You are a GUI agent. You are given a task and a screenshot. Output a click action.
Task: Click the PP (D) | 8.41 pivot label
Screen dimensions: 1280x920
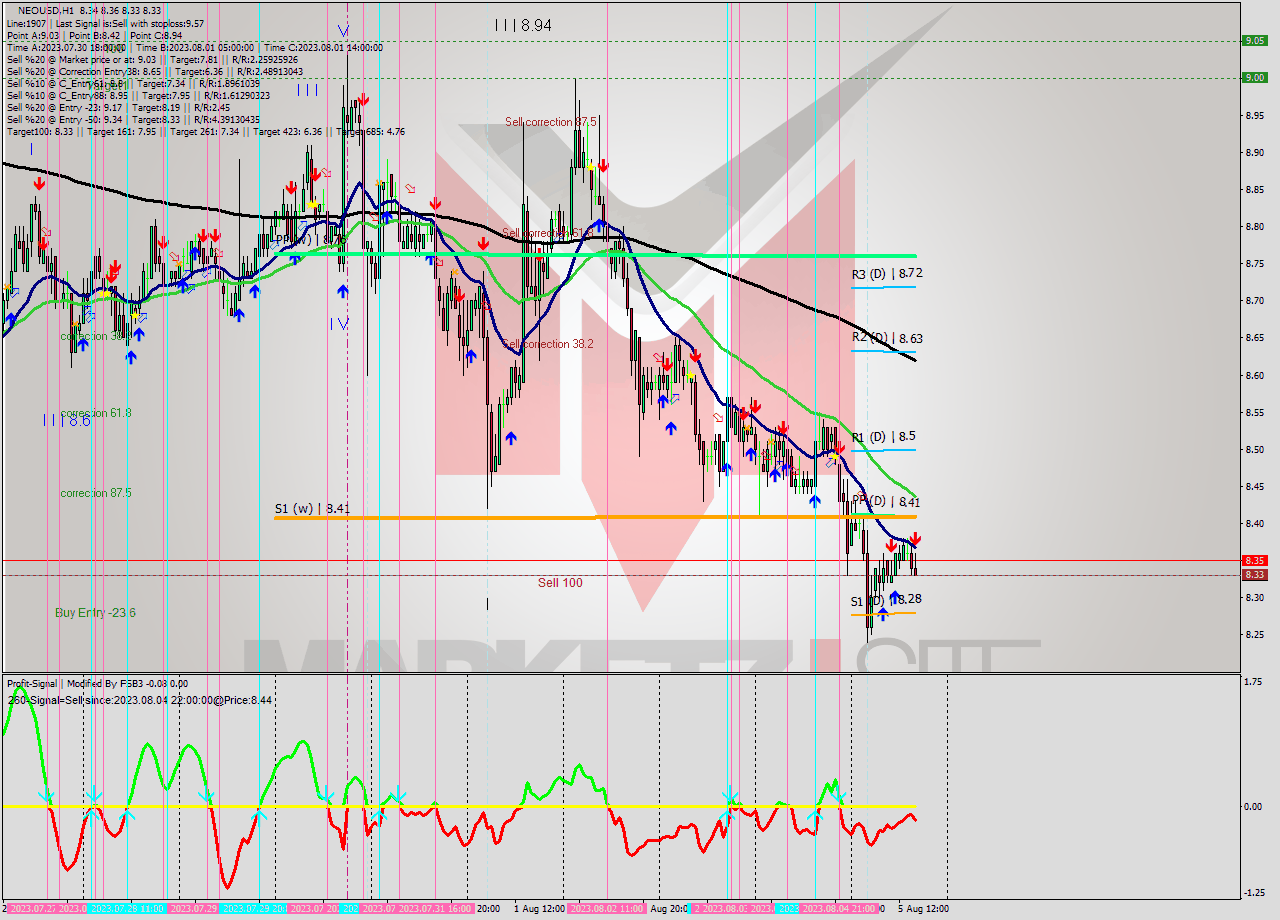click(885, 502)
